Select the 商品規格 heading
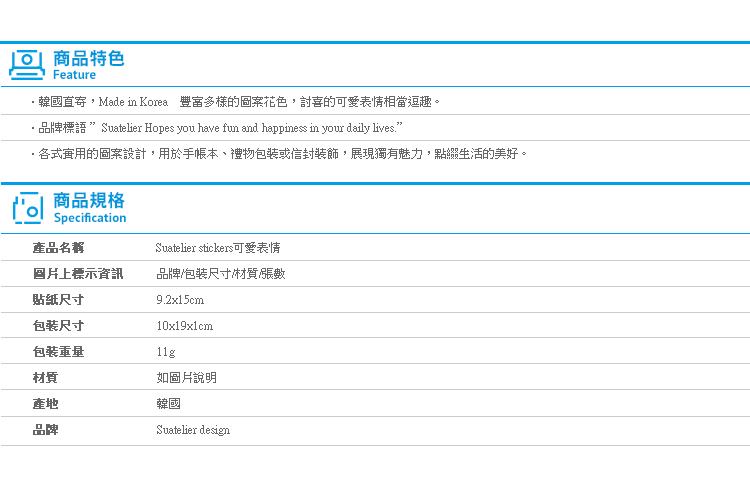The width and height of the screenshot is (750, 486). (x=89, y=200)
